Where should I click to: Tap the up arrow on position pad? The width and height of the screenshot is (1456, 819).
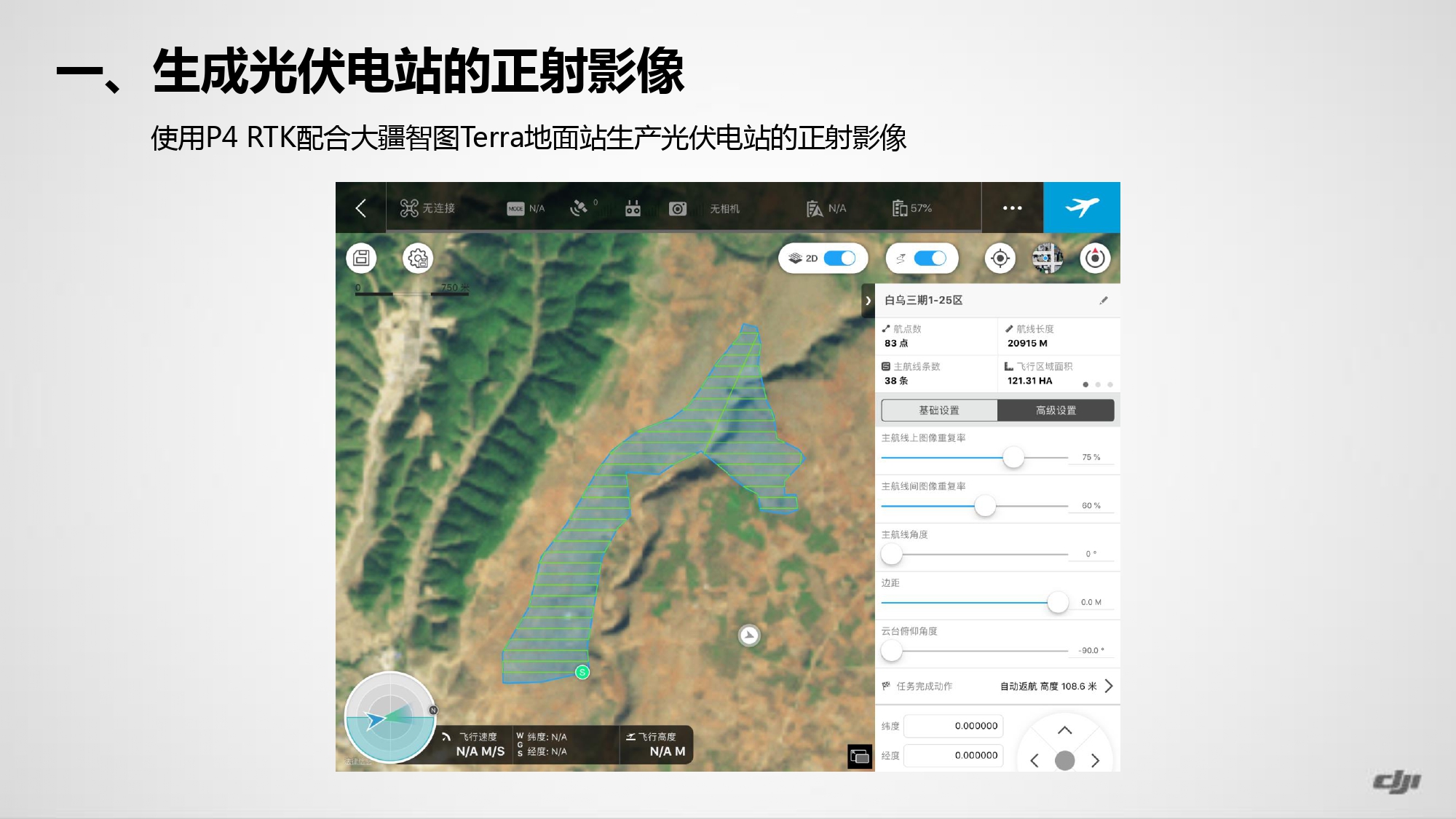(1064, 730)
